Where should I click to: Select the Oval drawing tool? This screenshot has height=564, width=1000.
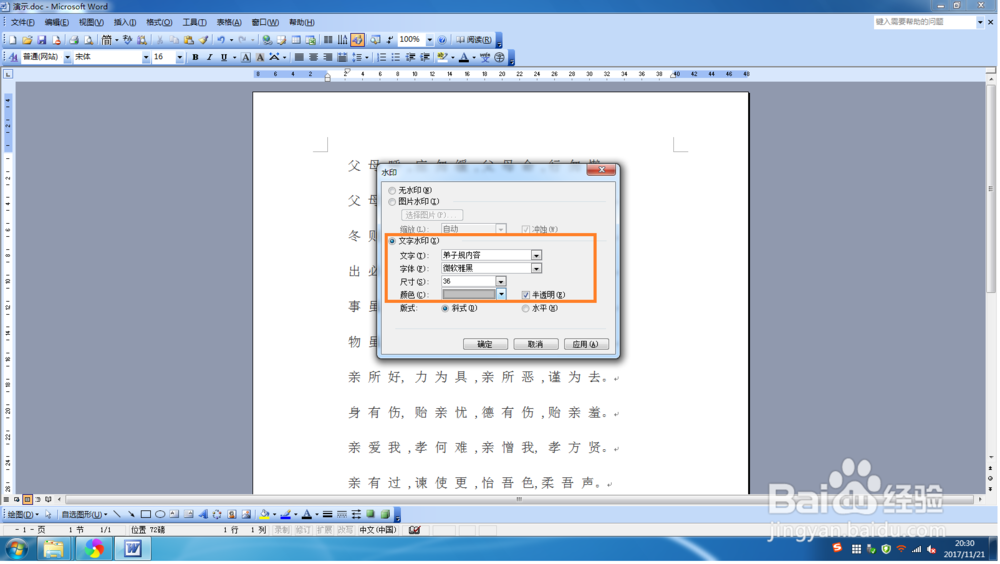click(160, 514)
